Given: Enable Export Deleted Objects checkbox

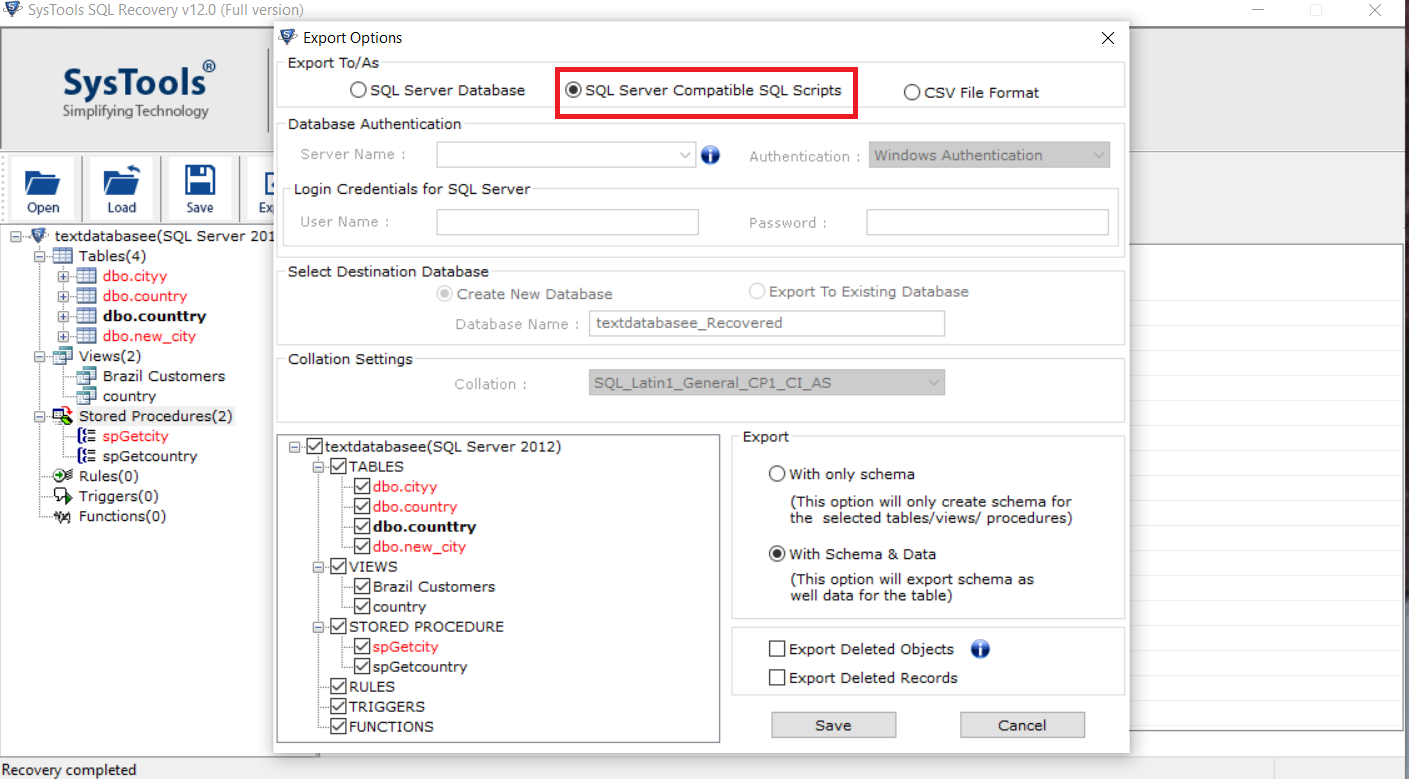Looking at the screenshot, I should pos(777,649).
